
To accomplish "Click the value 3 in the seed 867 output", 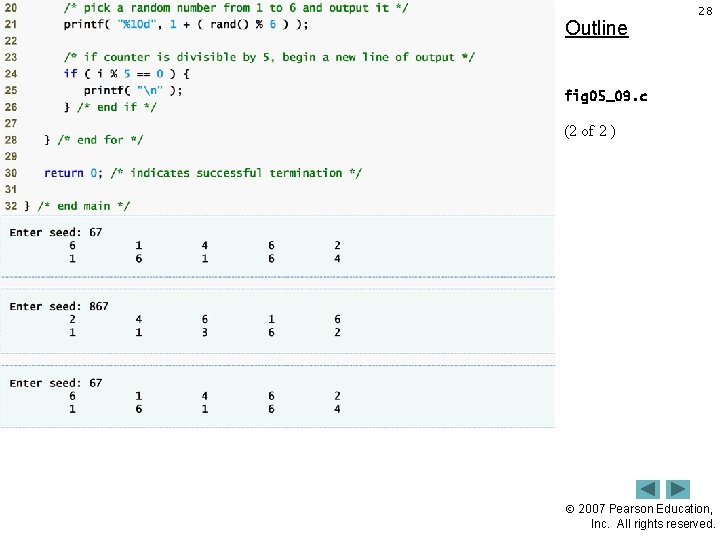I will pyautogui.click(x=205, y=332).
